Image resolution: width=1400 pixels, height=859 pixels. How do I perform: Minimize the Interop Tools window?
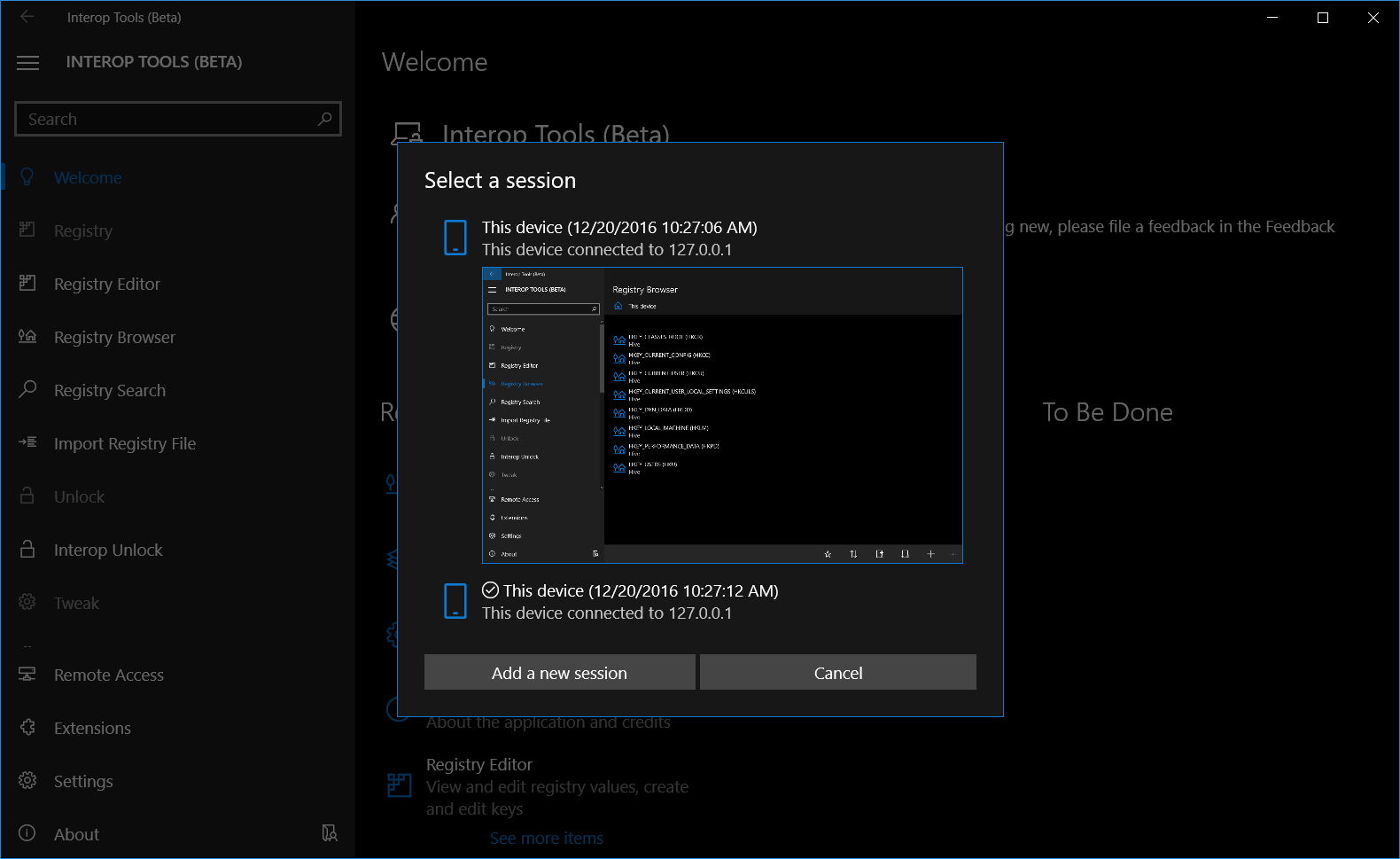1272,17
